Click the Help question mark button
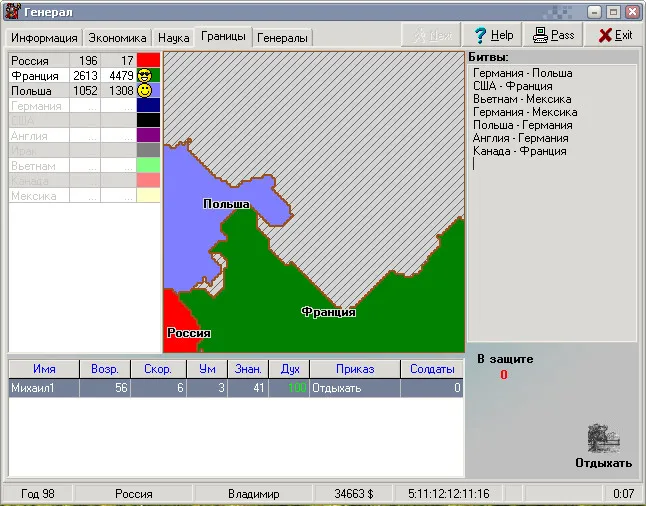The image size is (646, 506). coord(493,35)
